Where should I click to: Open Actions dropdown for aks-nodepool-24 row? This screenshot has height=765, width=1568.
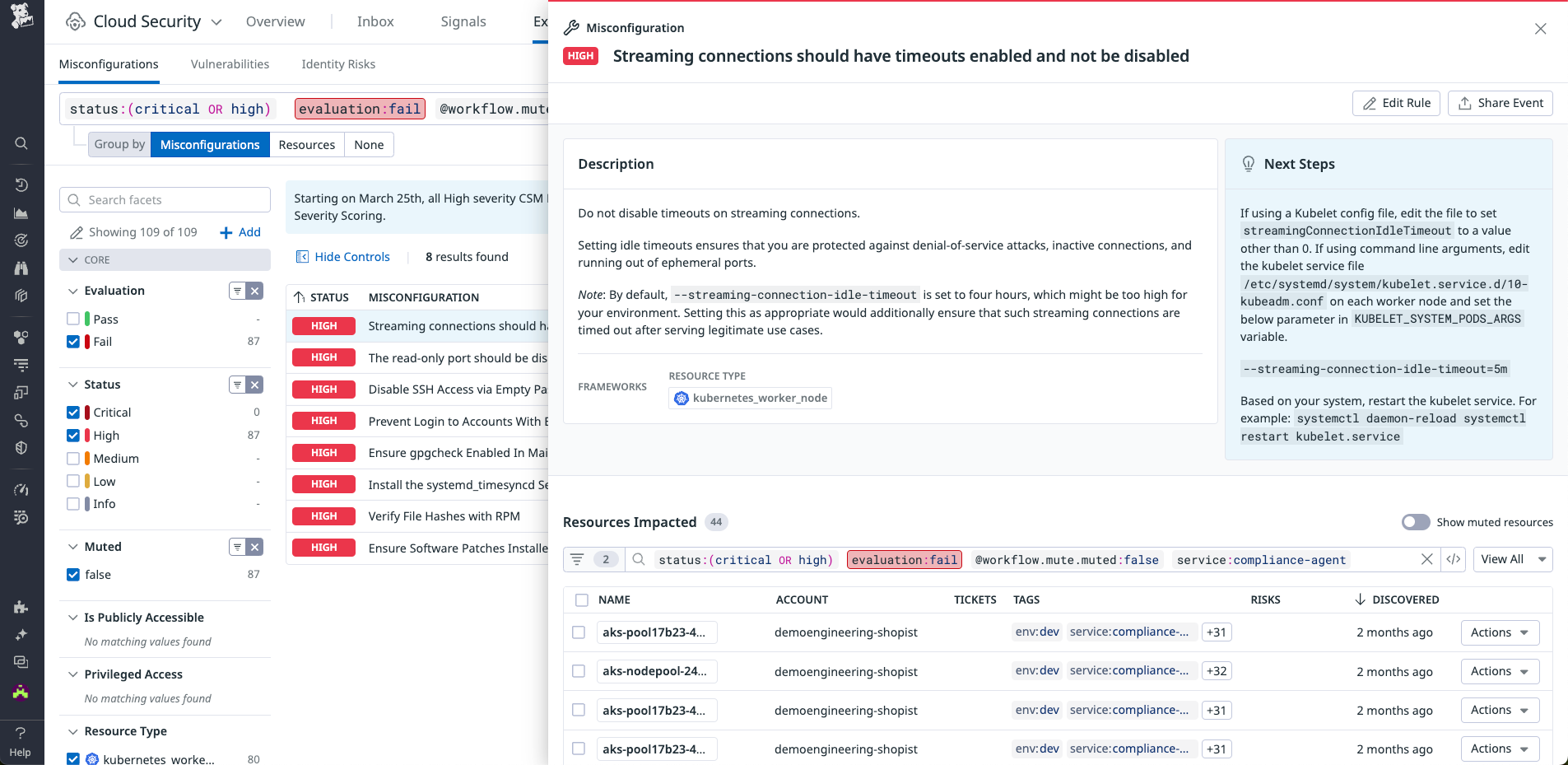click(1499, 671)
